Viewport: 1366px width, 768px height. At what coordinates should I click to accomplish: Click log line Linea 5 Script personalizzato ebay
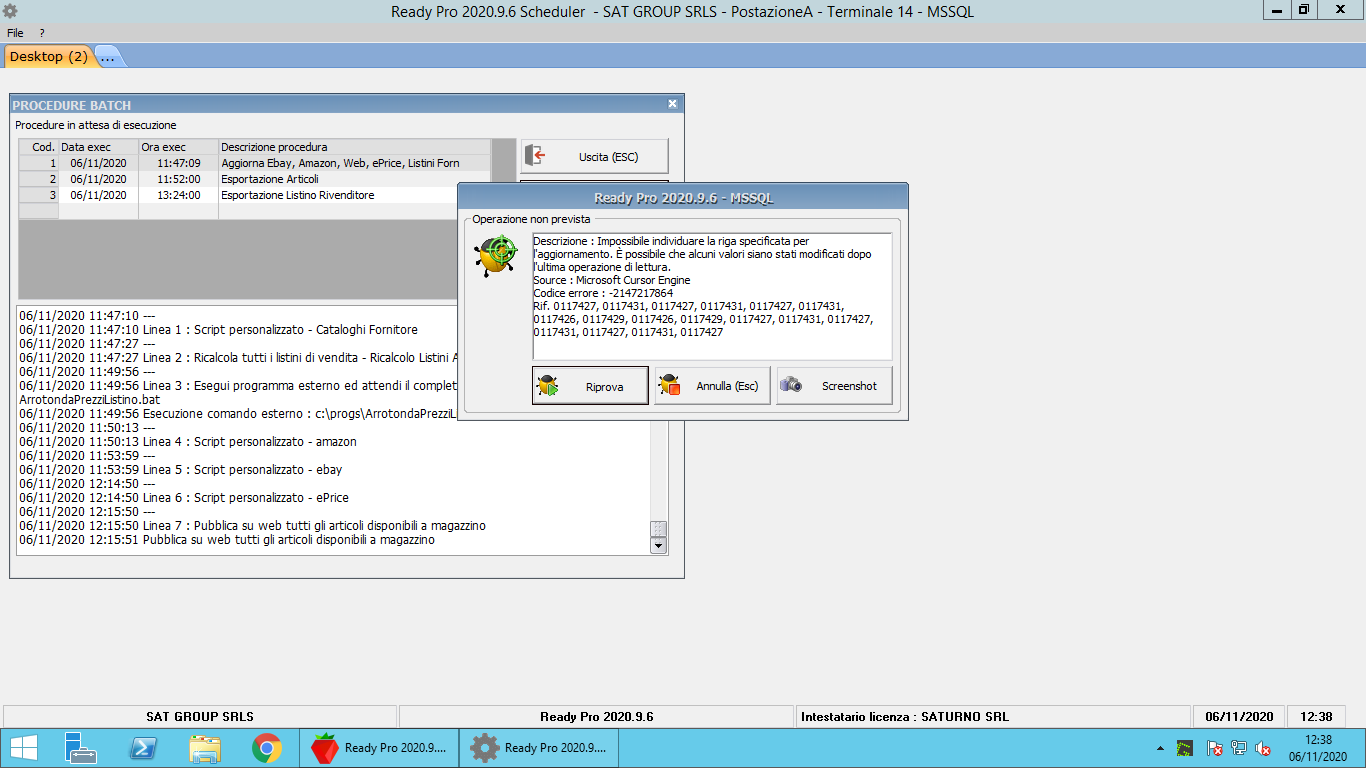tap(181, 470)
